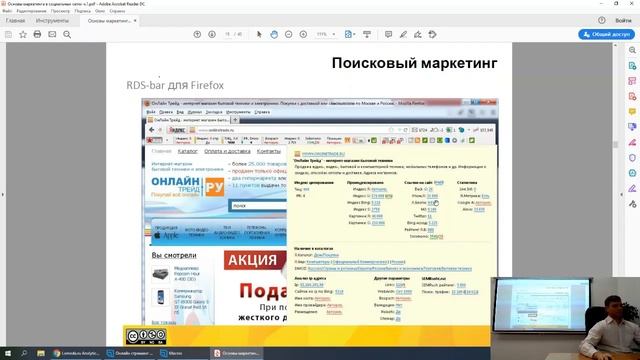Open the Редактирование menu
Screen dimensions: 640x360
[x=31, y=11]
